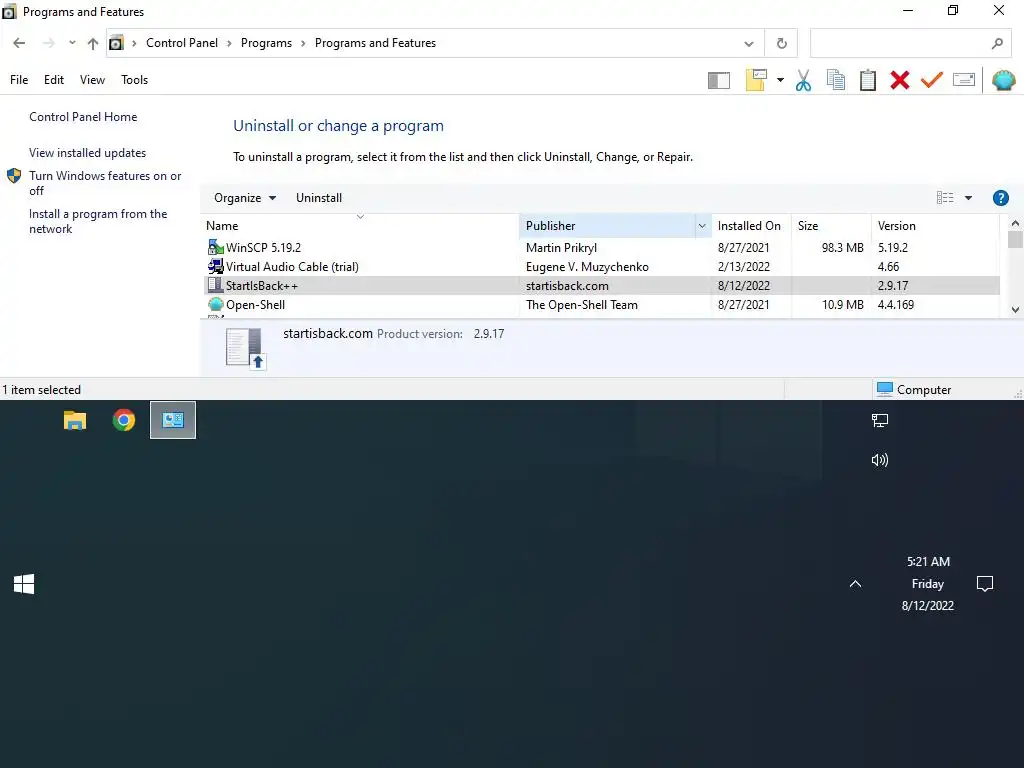Click the address bar Control Panel icon

[116, 43]
